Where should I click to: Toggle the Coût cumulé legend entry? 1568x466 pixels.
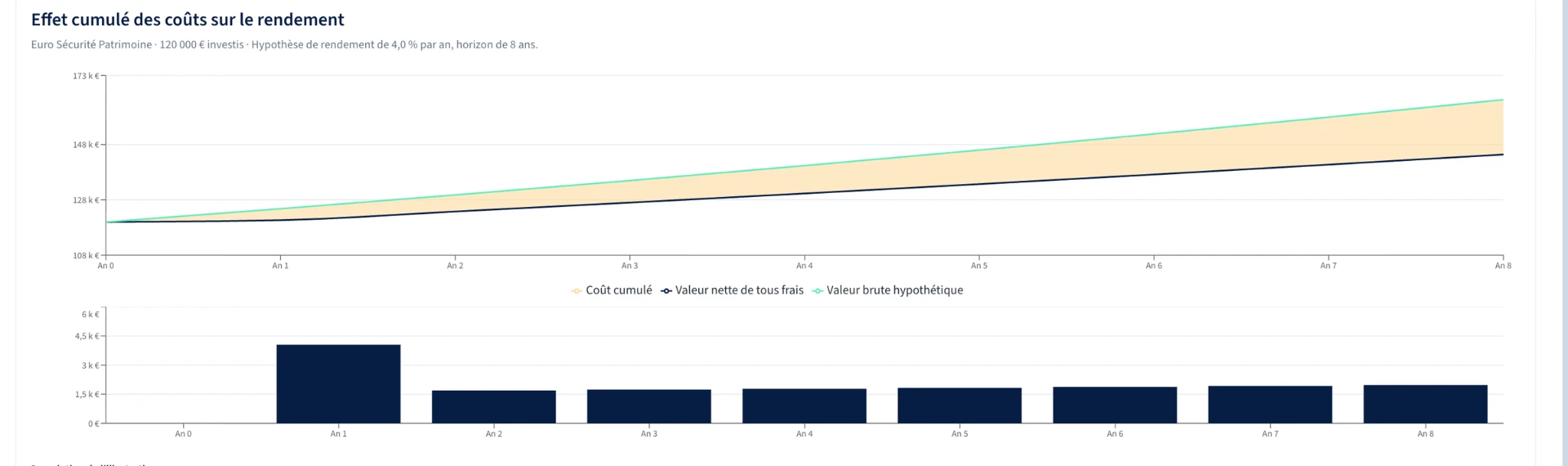coord(612,290)
